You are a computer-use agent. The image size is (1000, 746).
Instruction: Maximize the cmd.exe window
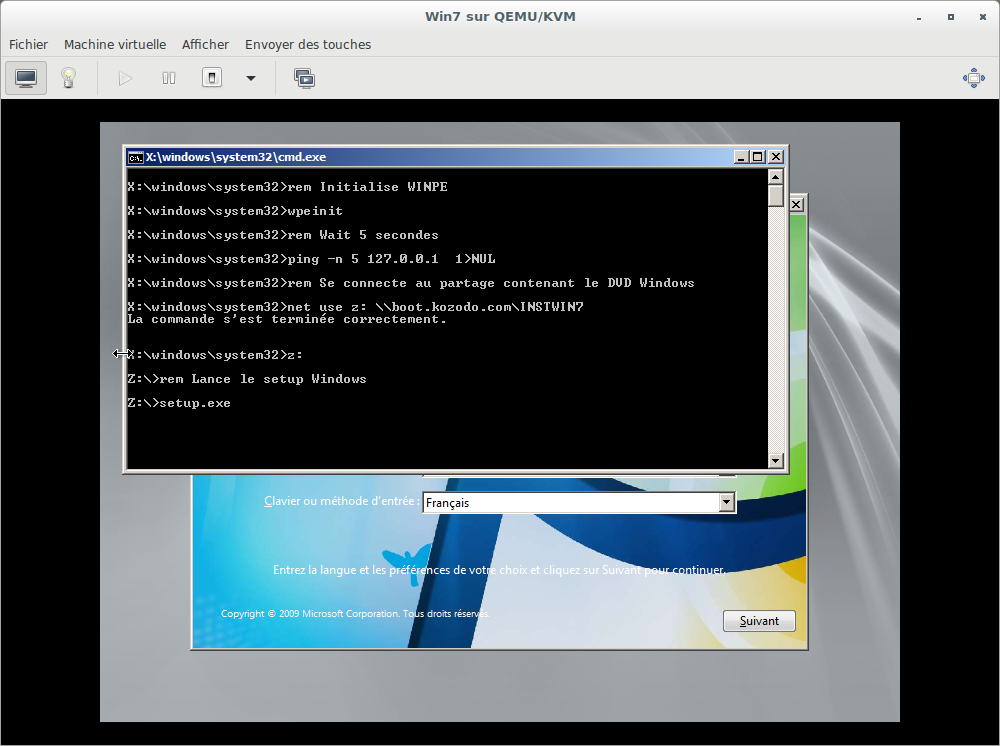click(758, 157)
